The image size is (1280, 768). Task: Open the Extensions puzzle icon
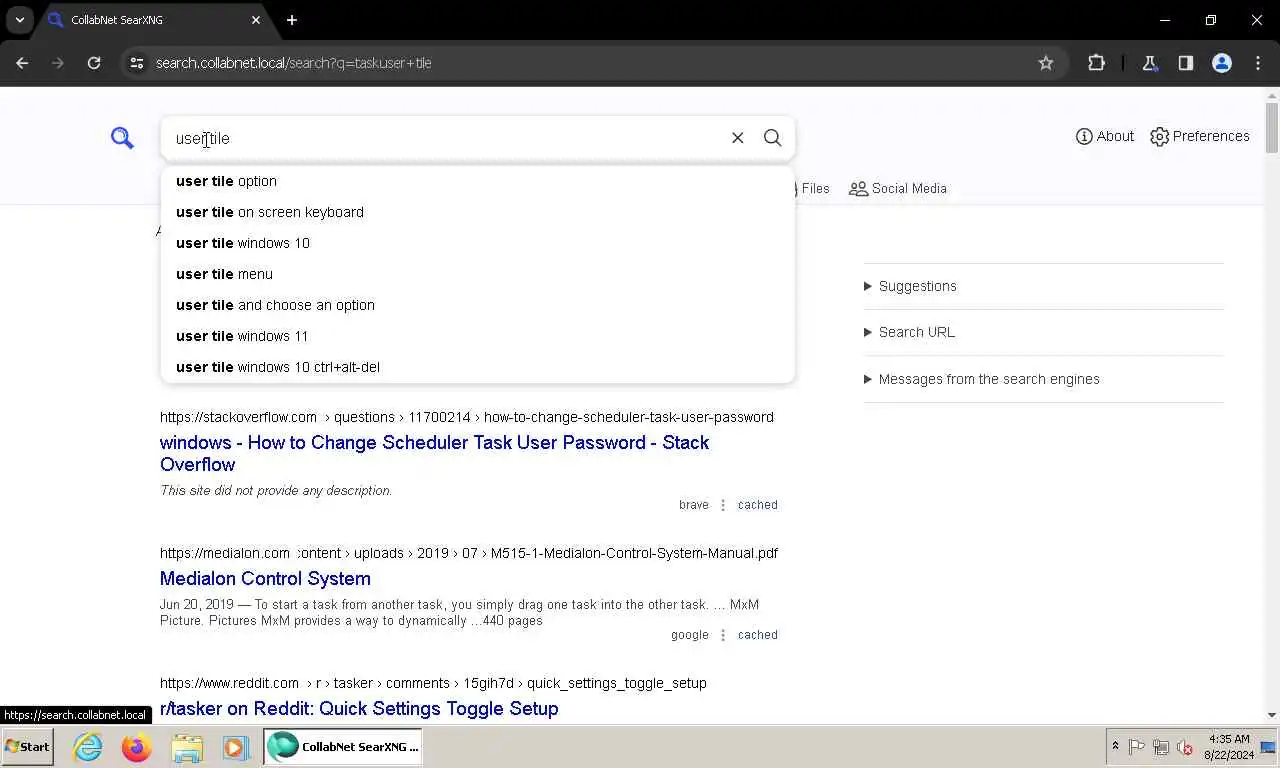(1096, 63)
